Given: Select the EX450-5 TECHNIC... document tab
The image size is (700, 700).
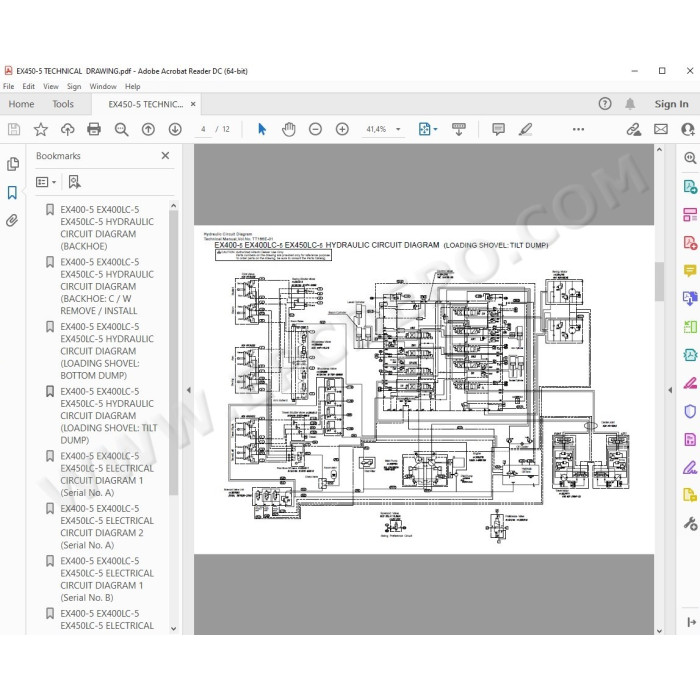Looking at the screenshot, I should 146,104.
